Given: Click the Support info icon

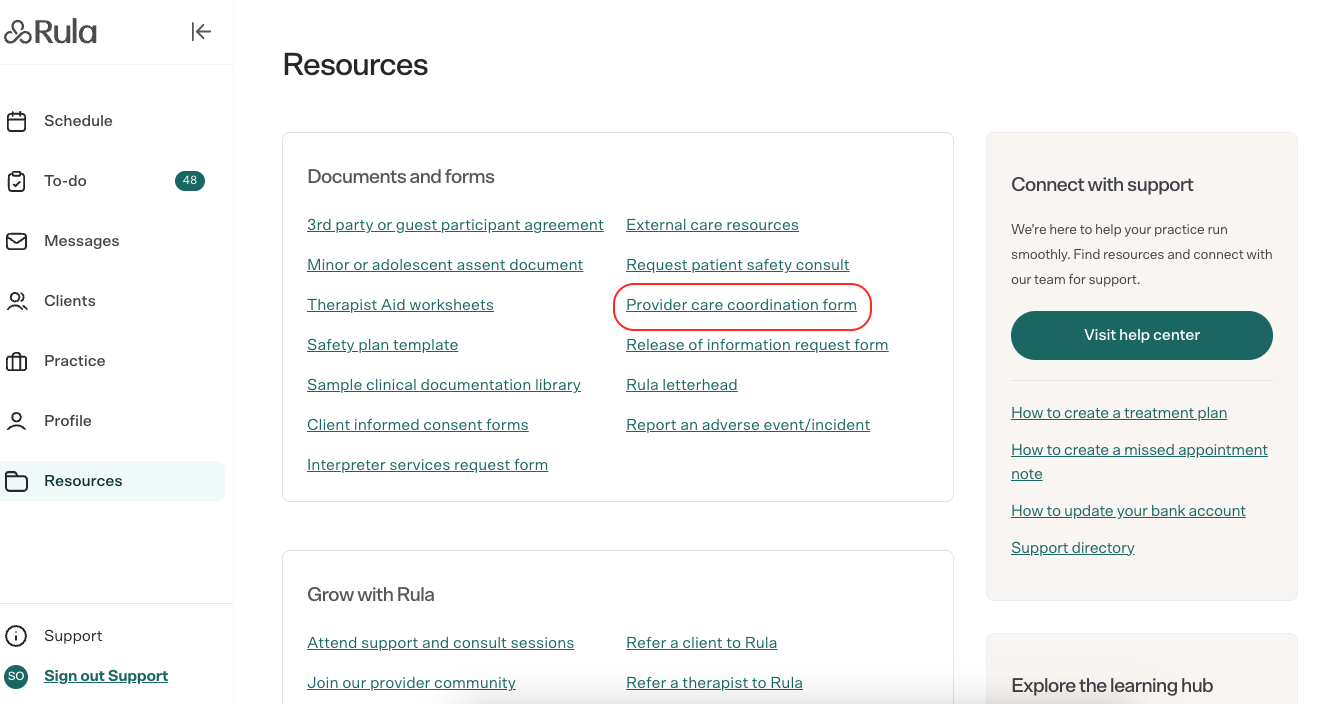Looking at the screenshot, I should pyautogui.click(x=16, y=636).
